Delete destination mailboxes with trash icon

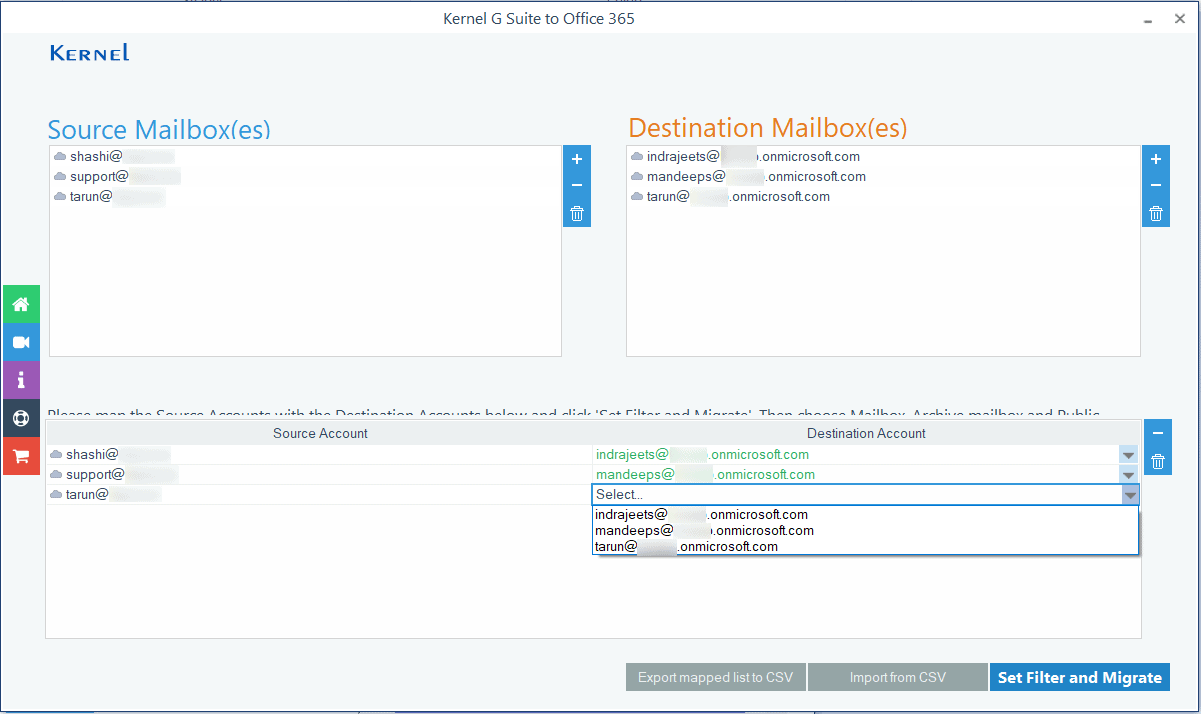(x=1156, y=213)
